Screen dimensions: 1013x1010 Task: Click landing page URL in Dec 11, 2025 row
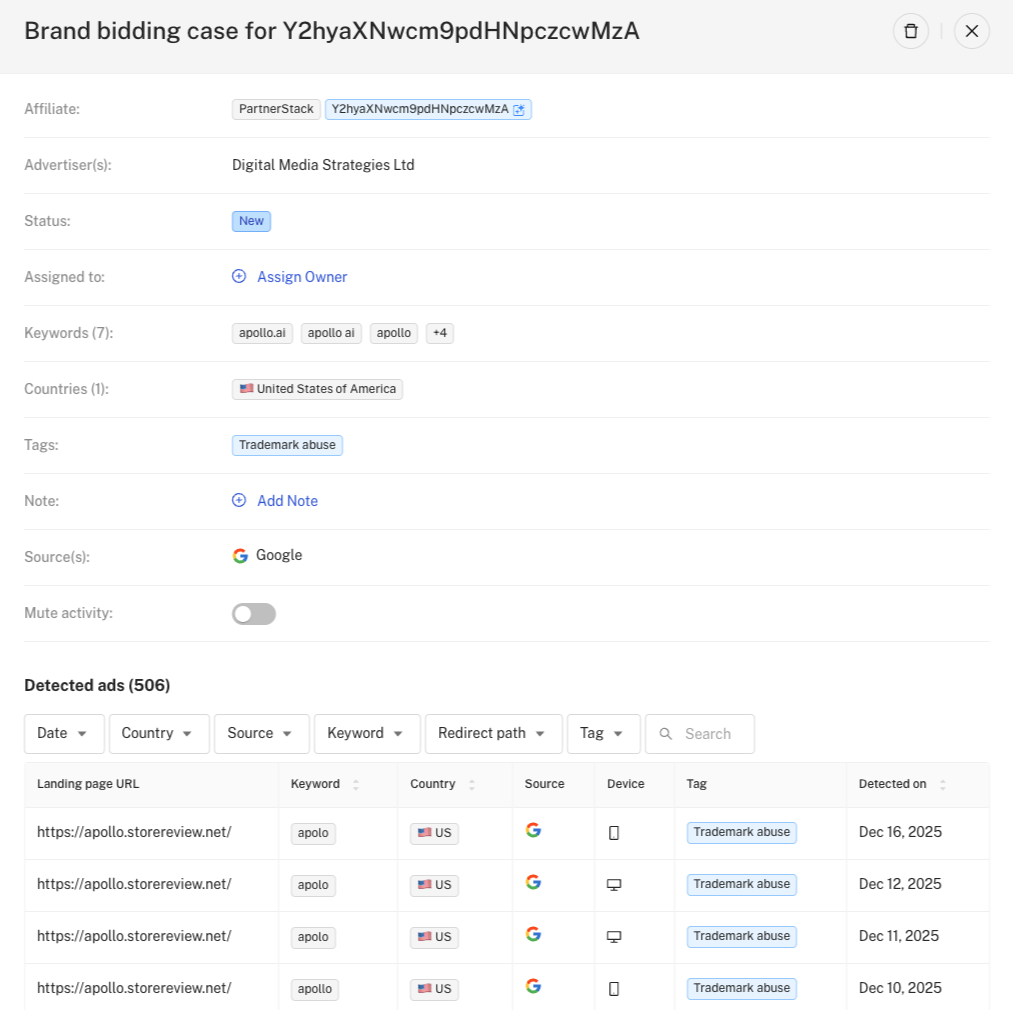point(134,936)
